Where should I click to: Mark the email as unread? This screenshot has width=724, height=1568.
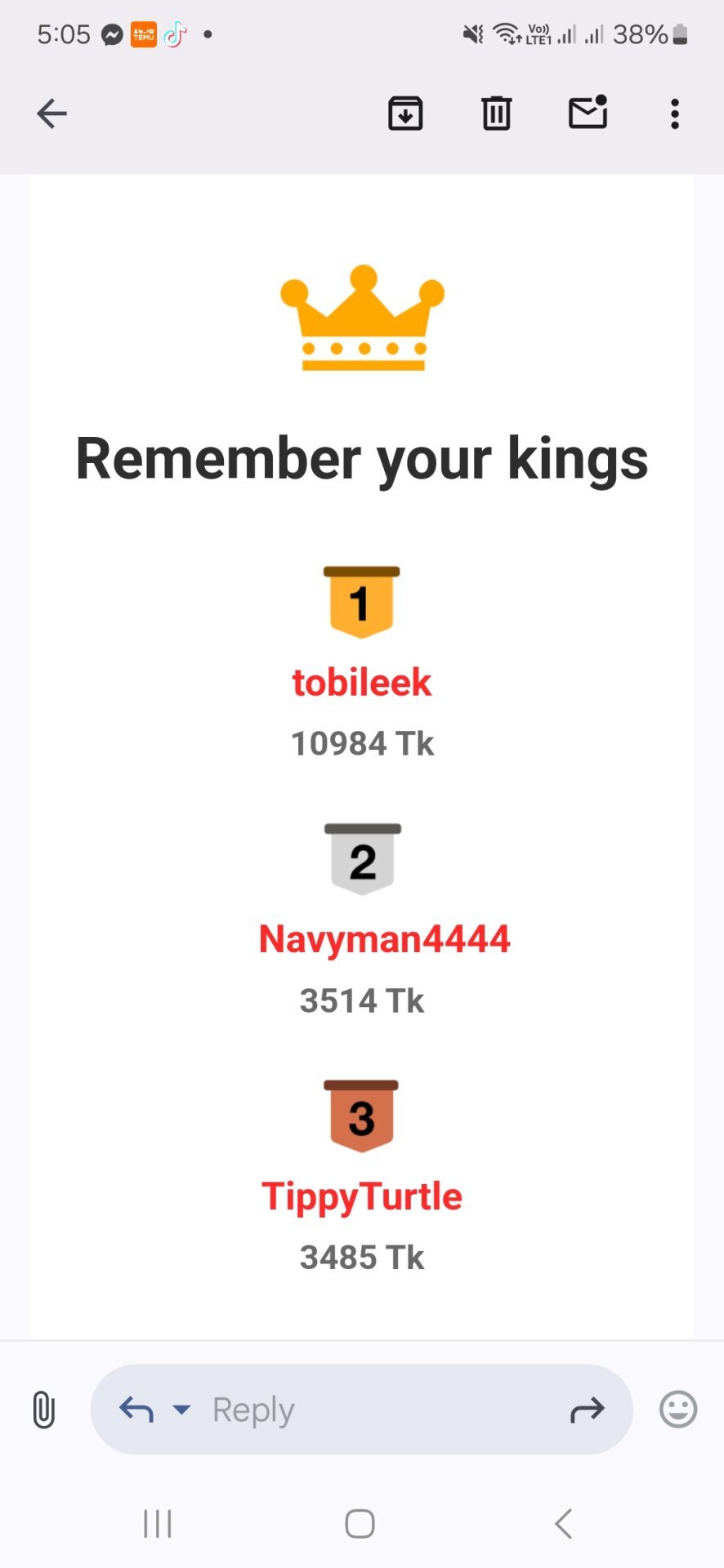(588, 112)
